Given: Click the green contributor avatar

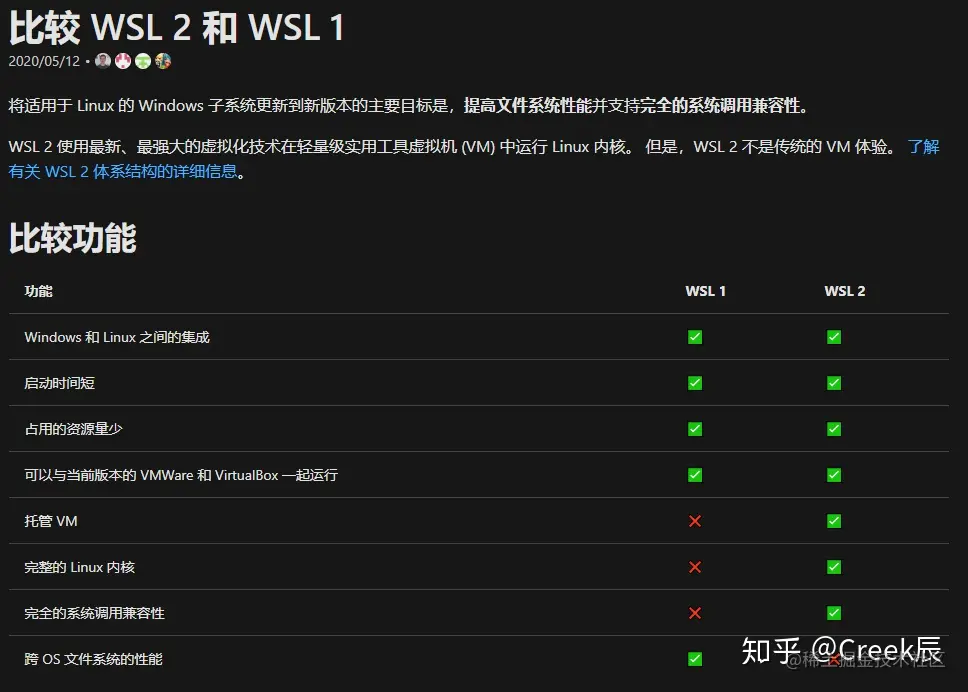Looking at the screenshot, I should point(143,61).
